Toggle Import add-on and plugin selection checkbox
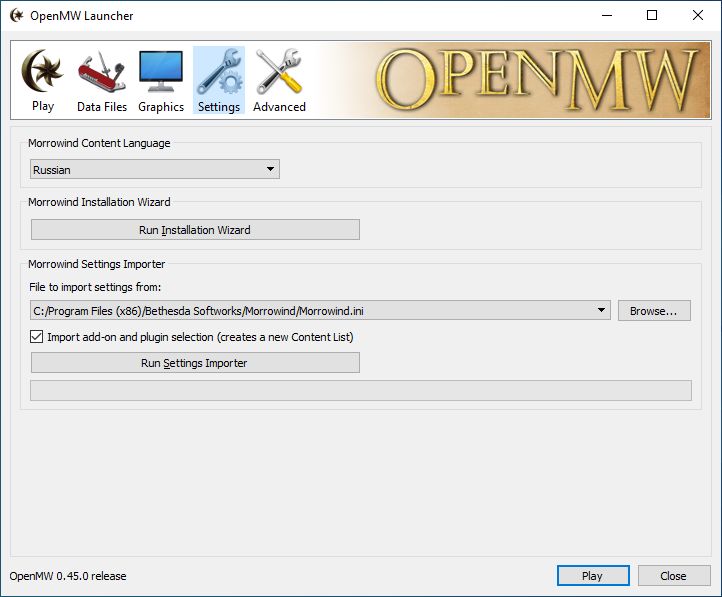This screenshot has width=722, height=597. pos(37,337)
